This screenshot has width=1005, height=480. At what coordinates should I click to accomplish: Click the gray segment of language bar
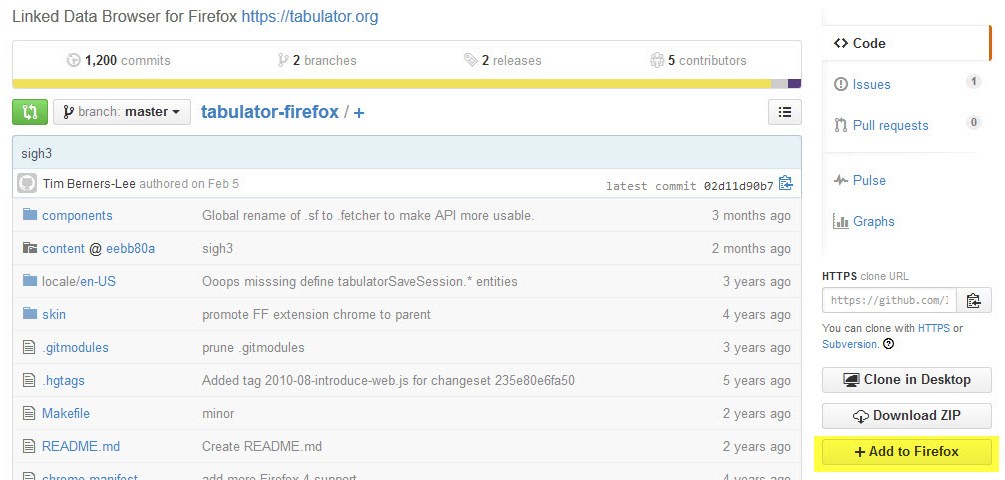tap(779, 83)
